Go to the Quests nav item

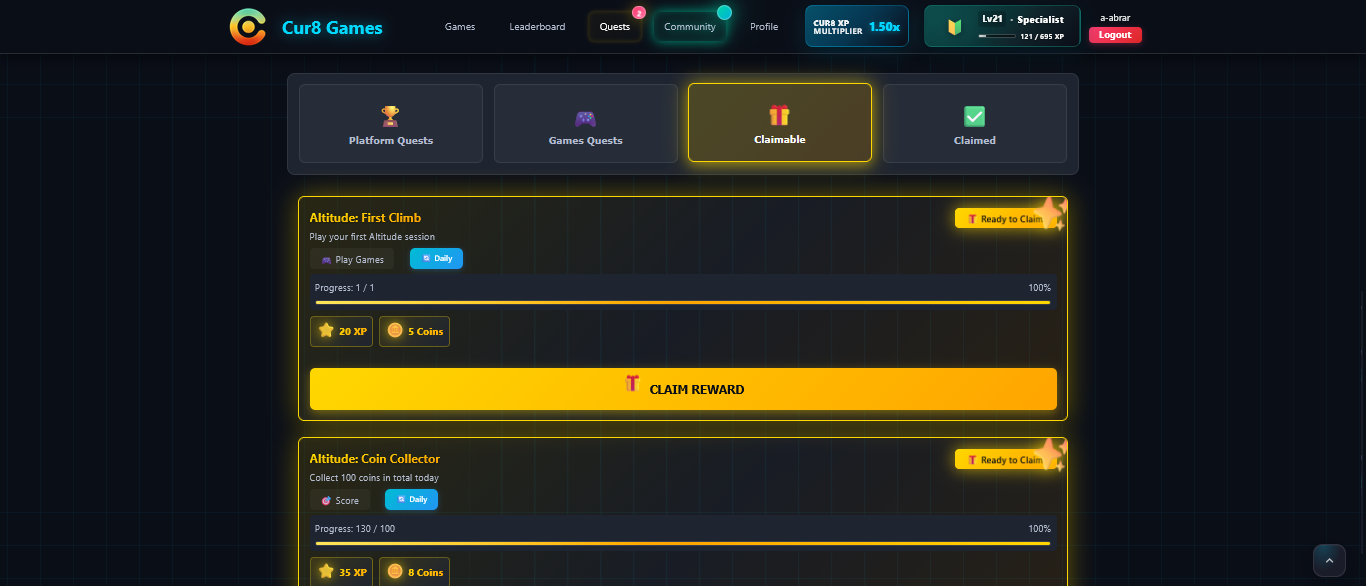click(x=615, y=27)
